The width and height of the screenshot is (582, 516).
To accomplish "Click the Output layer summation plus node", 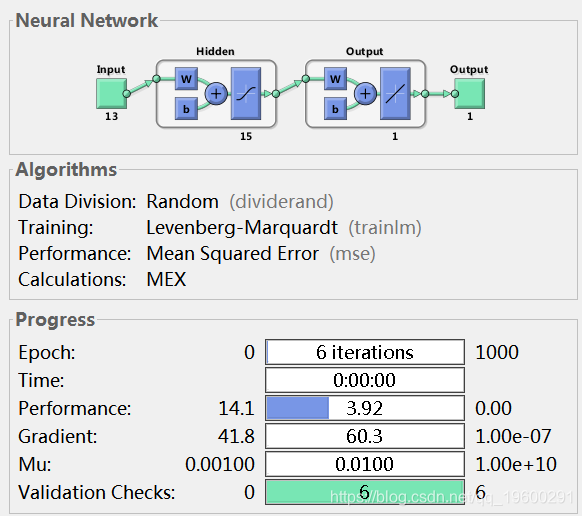I will (365, 94).
